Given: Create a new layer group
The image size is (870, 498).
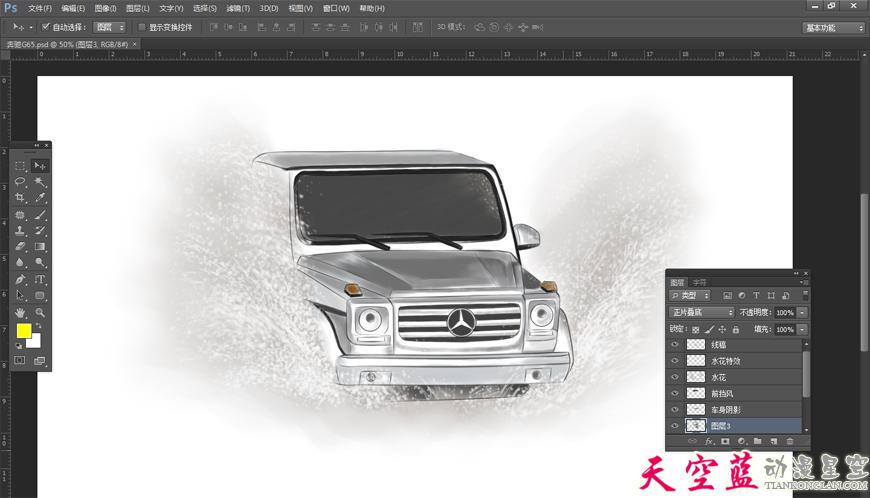Looking at the screenshot, I should pyautogui.click(x=757, y=441).
